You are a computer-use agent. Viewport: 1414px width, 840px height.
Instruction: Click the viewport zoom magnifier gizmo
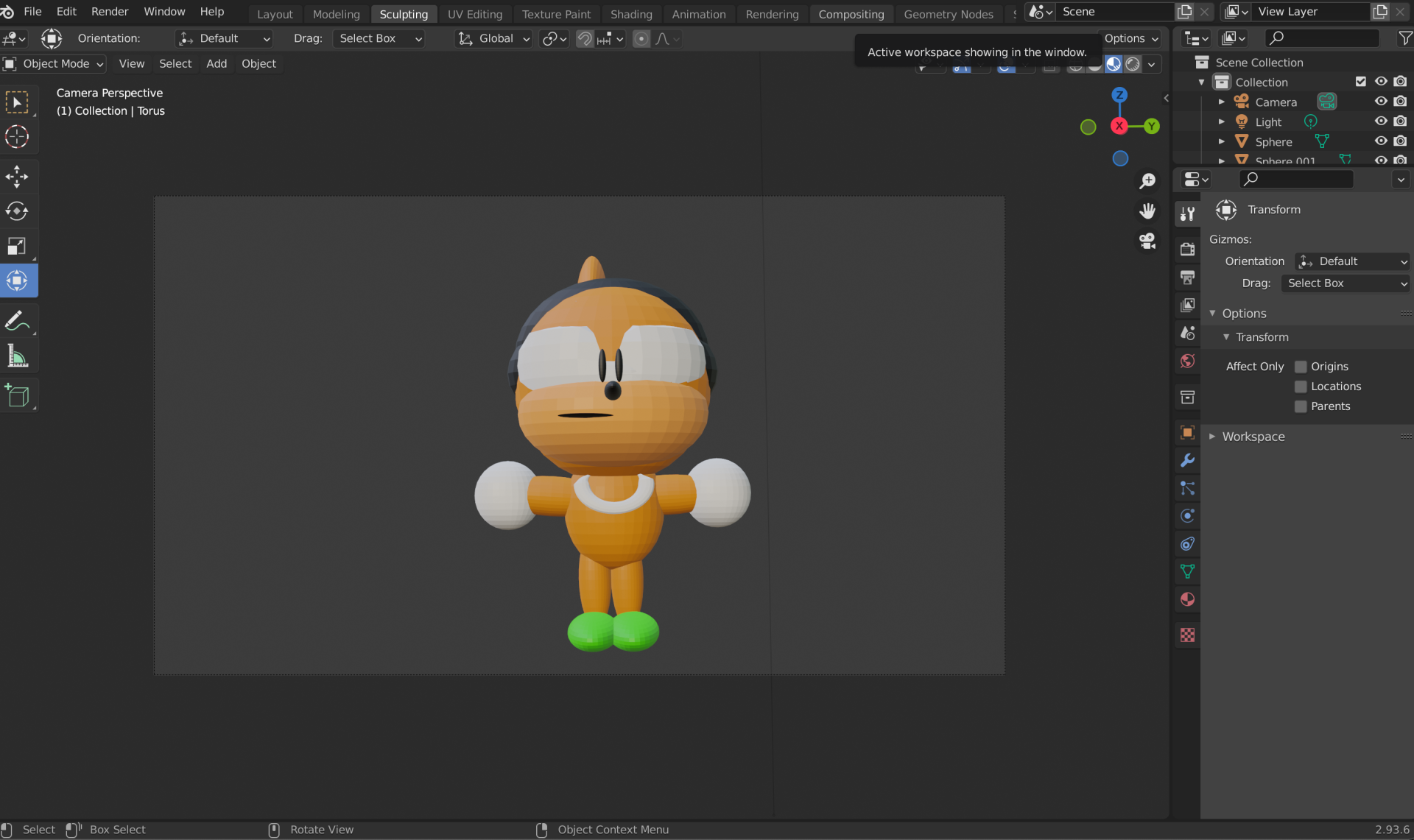coord(1147,181)
